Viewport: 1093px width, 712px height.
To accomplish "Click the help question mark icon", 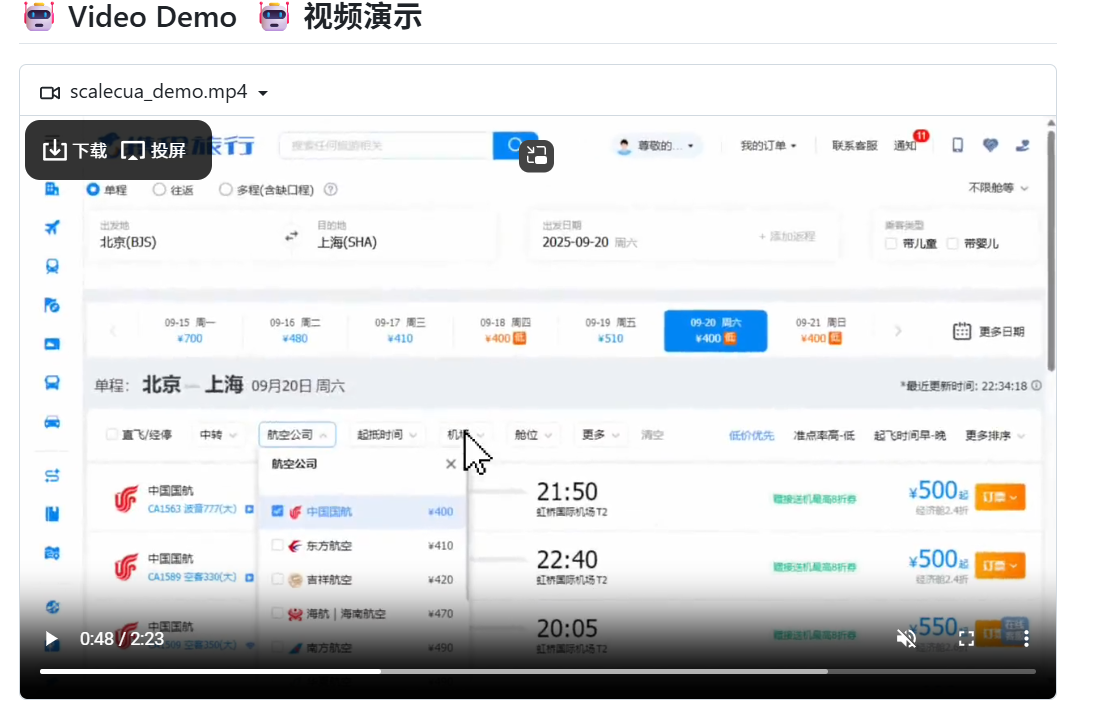I will tap(331, 190).
